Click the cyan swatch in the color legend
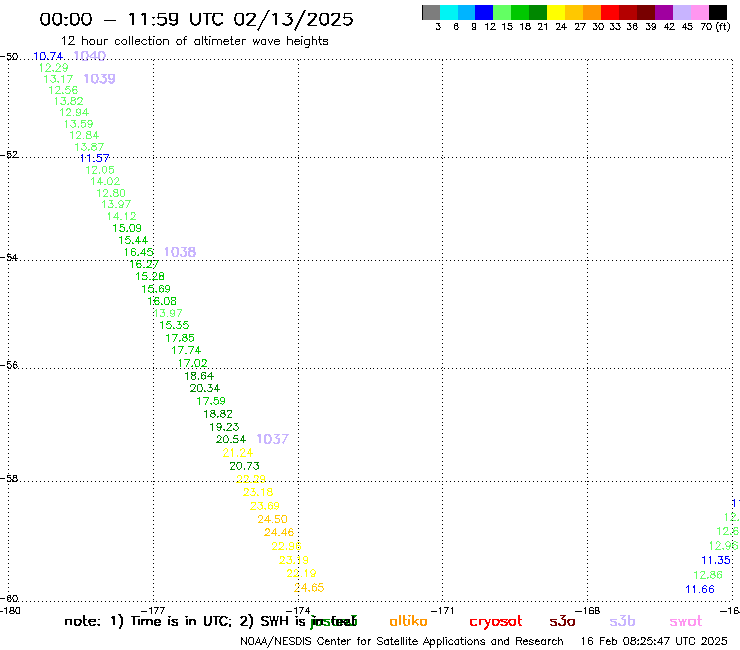The height and width of the screenshot is (650, 740). (x=448, y=12)
